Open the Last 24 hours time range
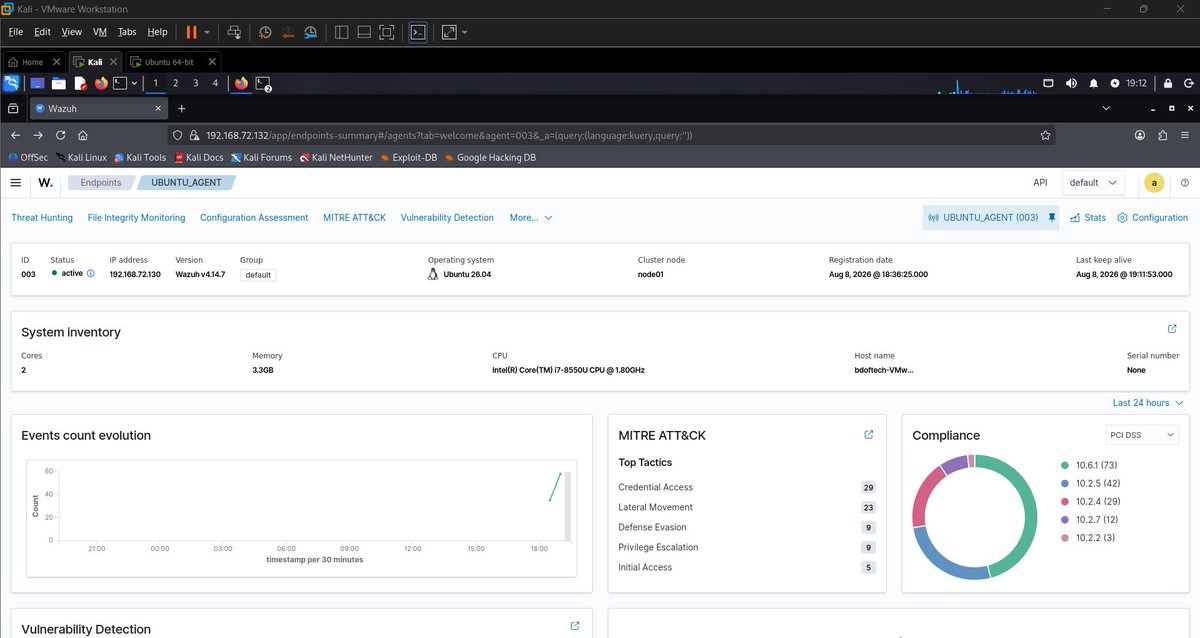Viewport: 1200px width, 638px height. coord(1148,403)
